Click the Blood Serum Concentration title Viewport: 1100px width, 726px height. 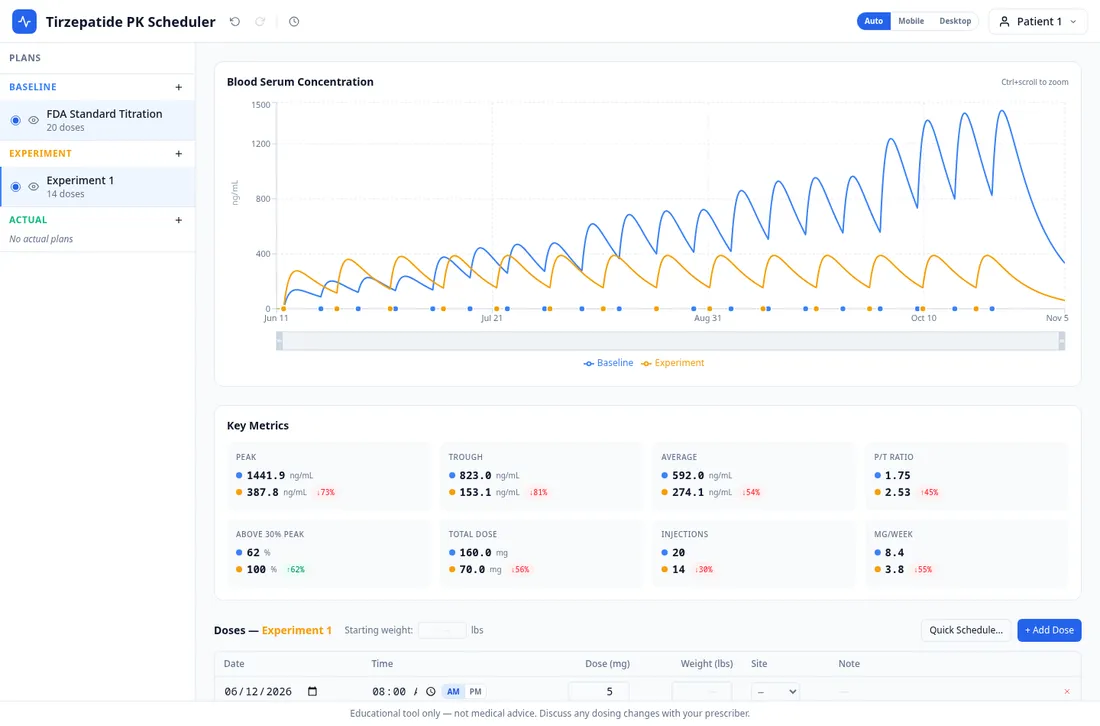[x=300, y=82]
